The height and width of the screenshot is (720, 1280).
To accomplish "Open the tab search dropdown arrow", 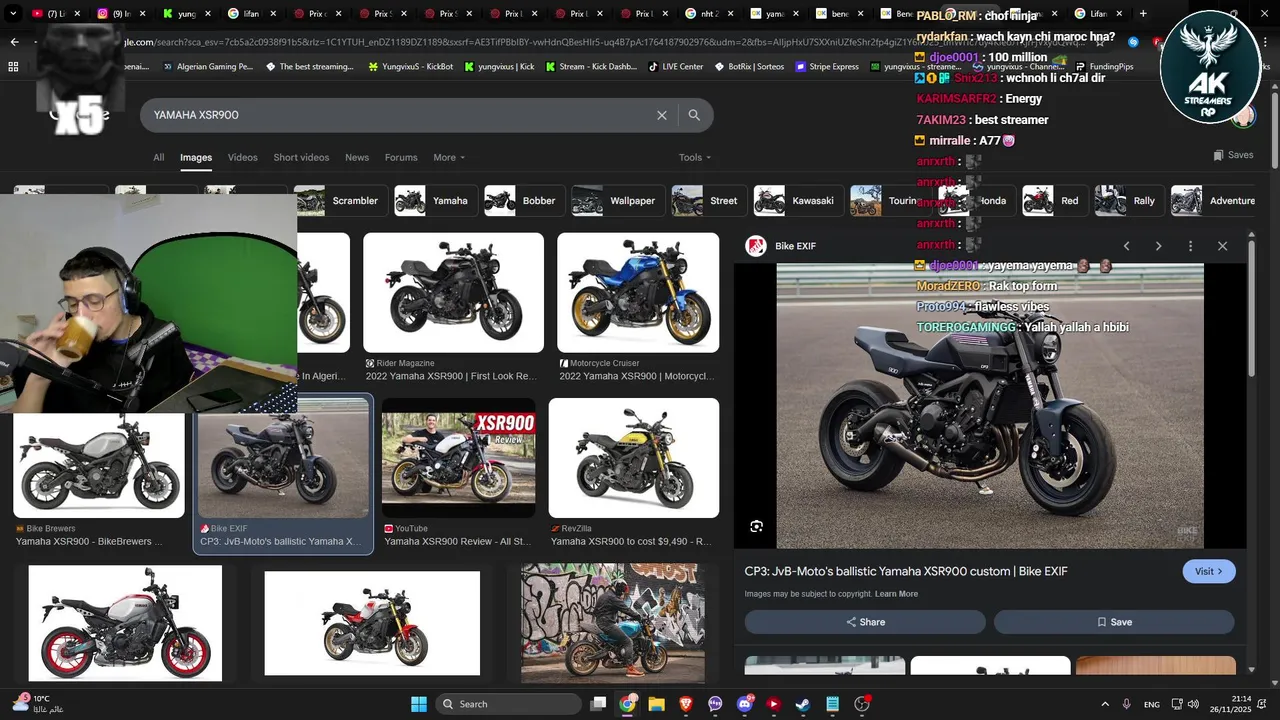I will pyautogui.click(x=13, y=14).
